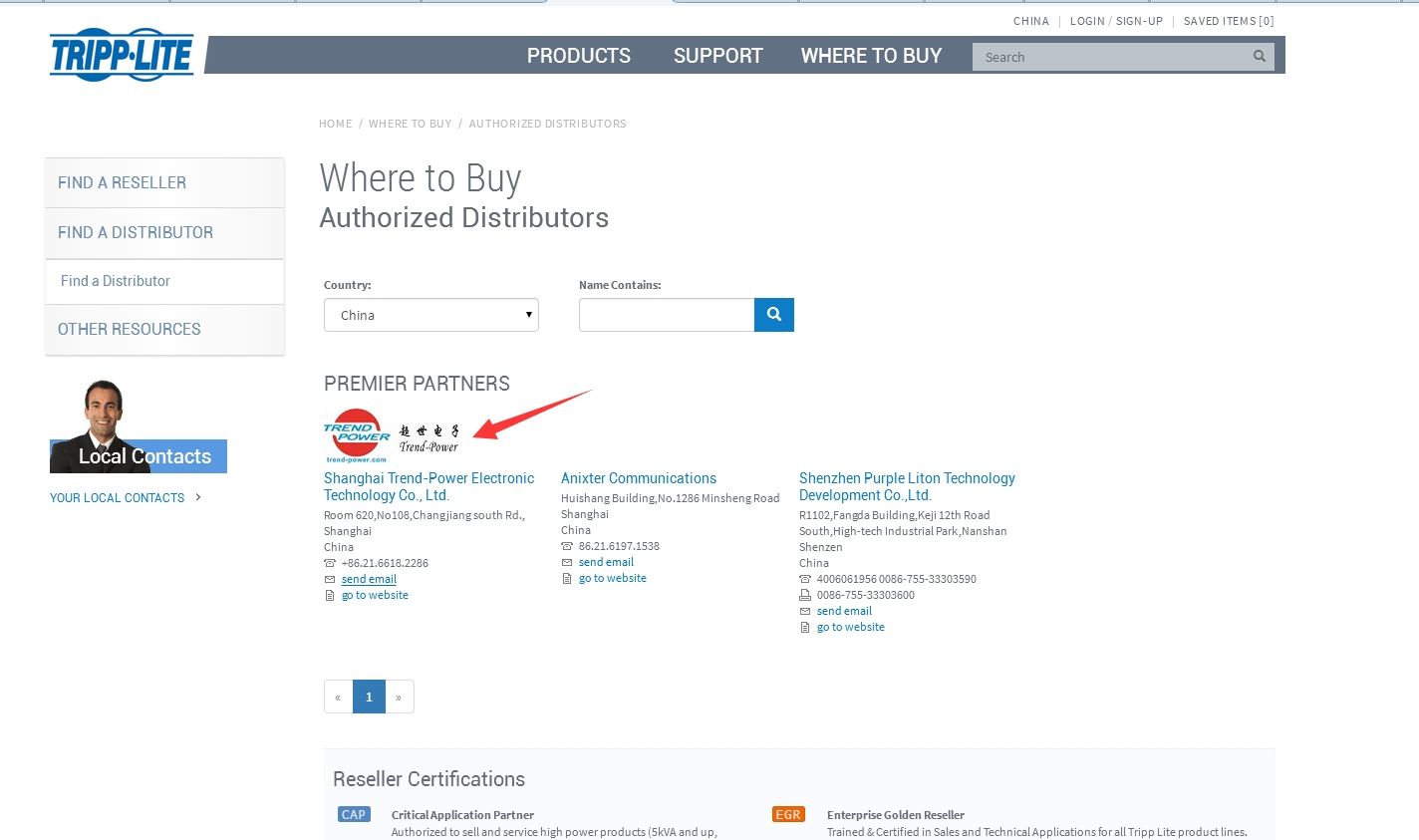
Task: Click the Reseller Certifications heading
Action: coord(428,779)
